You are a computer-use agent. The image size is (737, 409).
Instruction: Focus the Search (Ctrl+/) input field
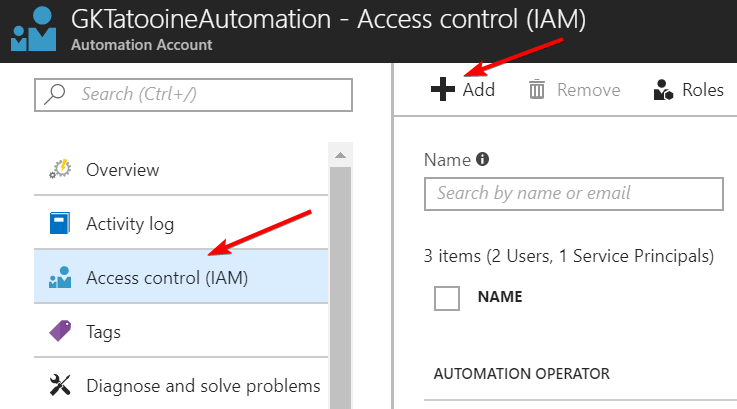point(193,94)
